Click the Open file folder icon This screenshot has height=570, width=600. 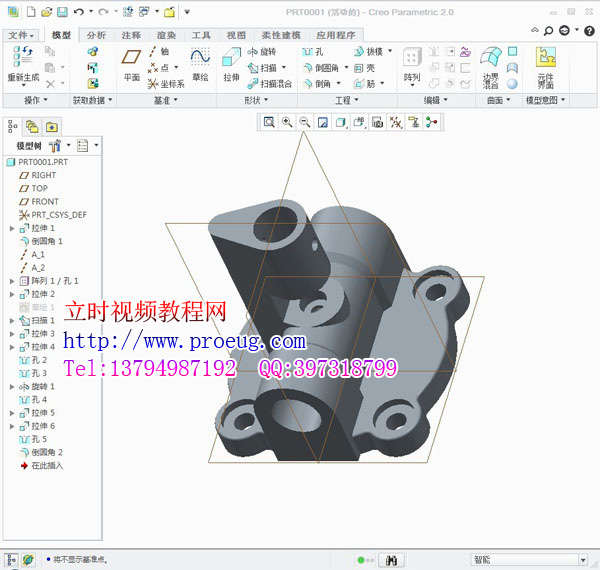tap(47, 12)
